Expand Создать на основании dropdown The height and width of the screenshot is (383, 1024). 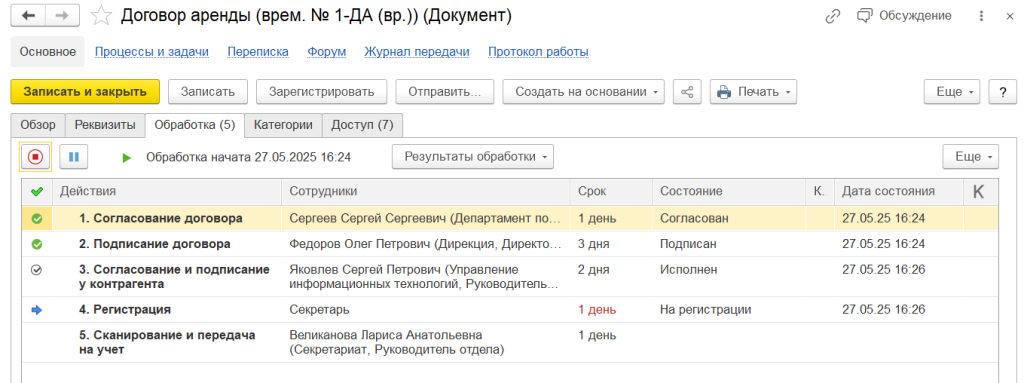583,92
